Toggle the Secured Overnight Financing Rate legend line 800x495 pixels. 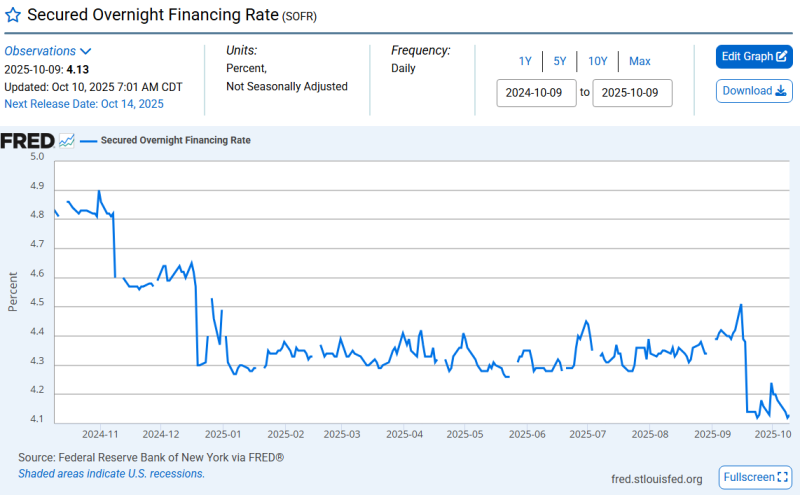click(165, 141)
